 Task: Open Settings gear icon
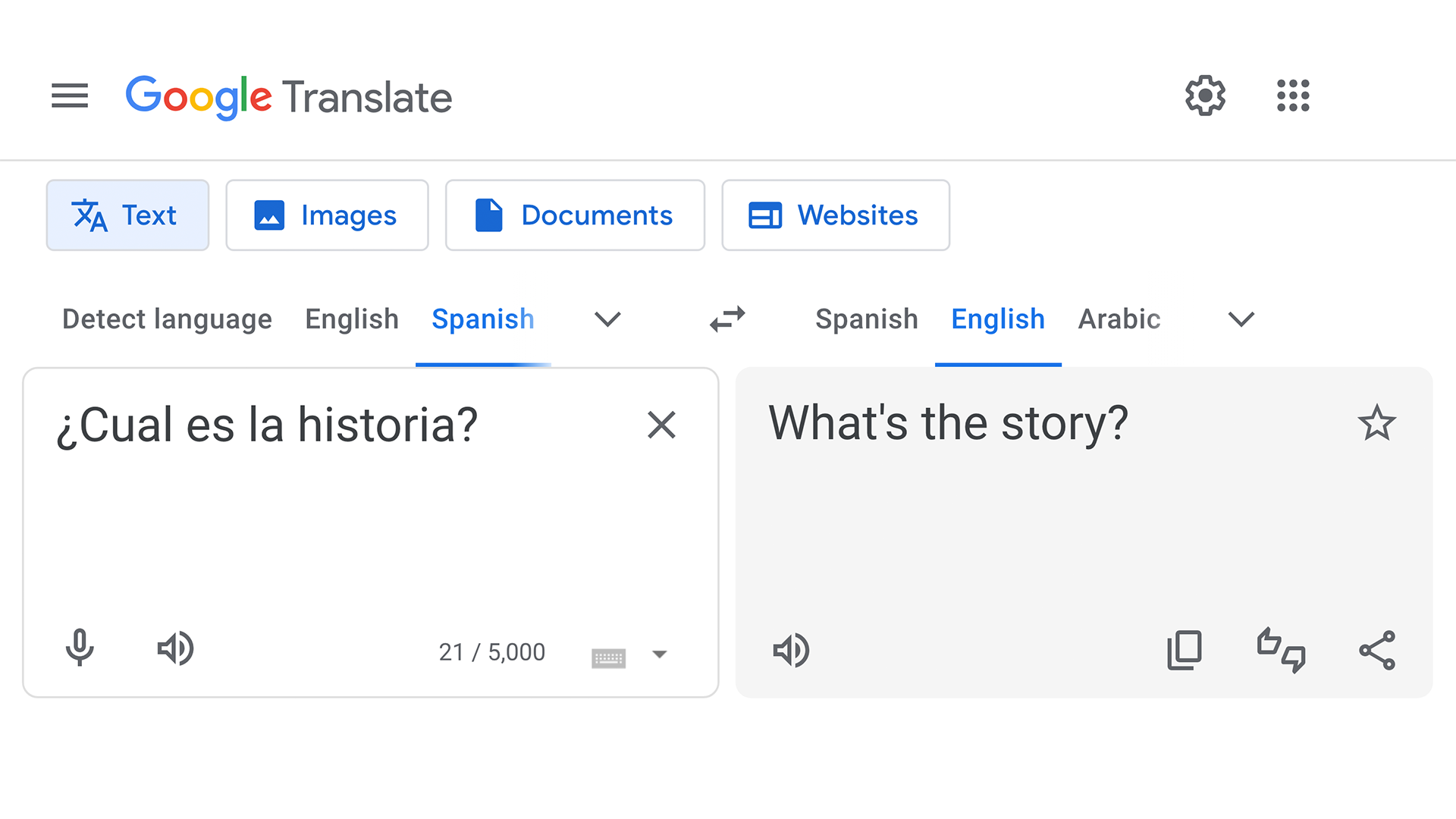coord(1205,96)
